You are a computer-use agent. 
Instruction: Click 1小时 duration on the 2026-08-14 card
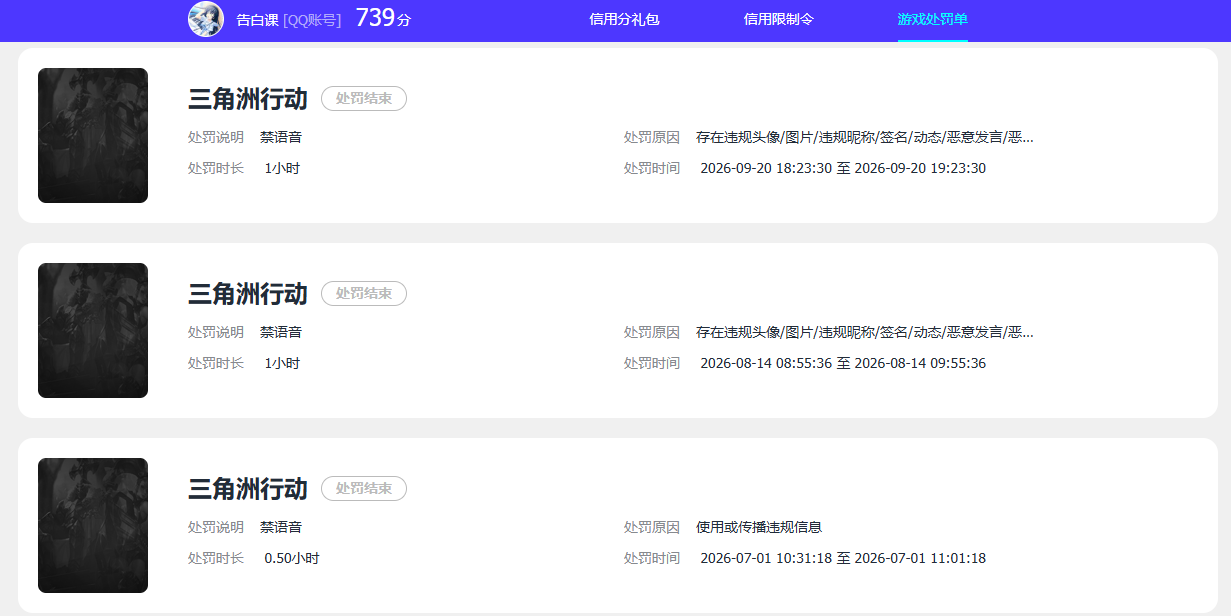(x=282, y=363)
